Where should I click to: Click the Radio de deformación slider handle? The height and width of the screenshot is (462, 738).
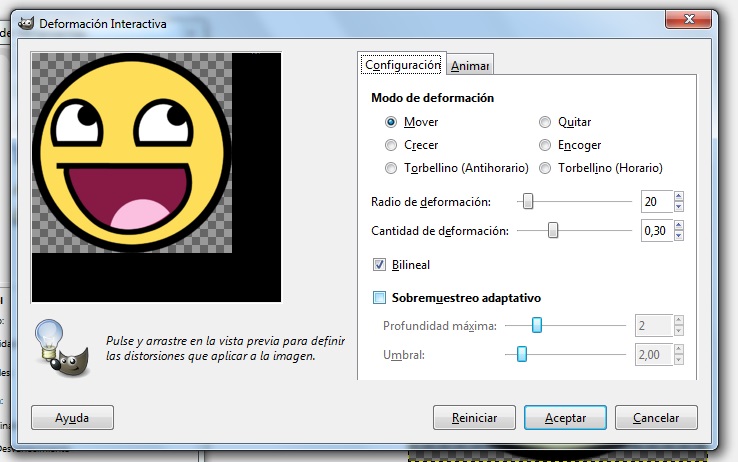pyautogui.click(x=528, y=201)
